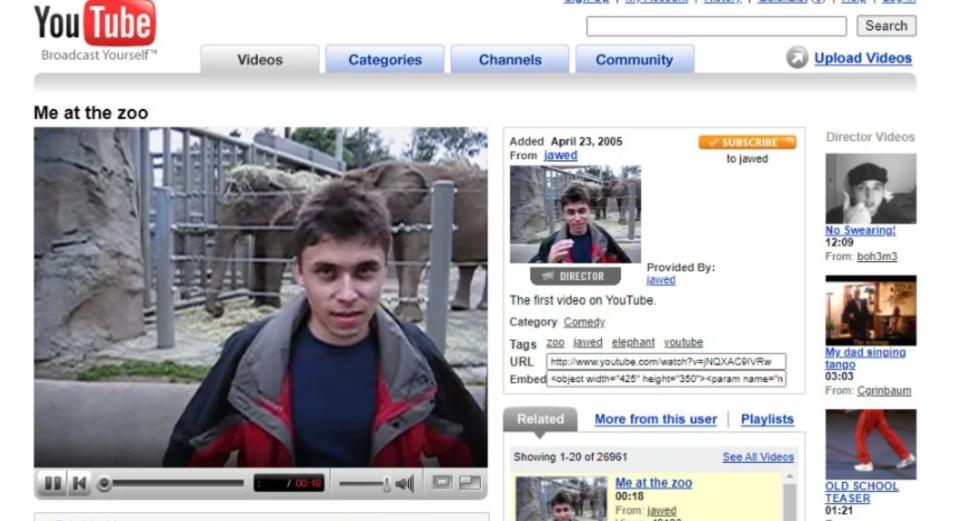
Task: Open the Comedy category link
Action: (584, 322)
